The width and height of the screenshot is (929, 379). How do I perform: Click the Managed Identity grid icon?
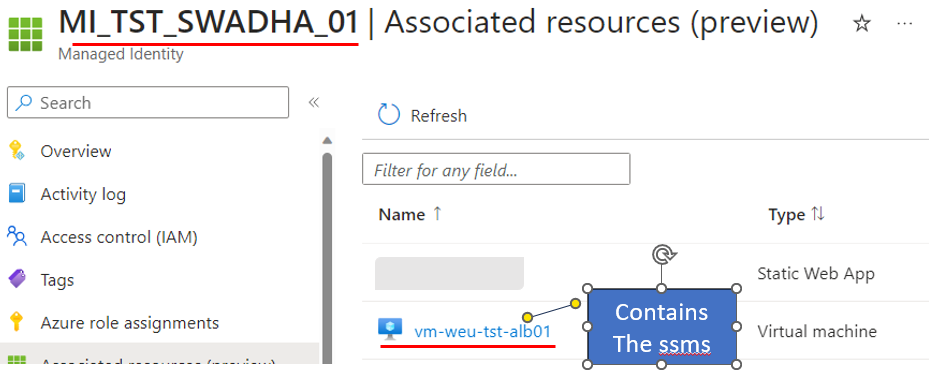(25, 34)
